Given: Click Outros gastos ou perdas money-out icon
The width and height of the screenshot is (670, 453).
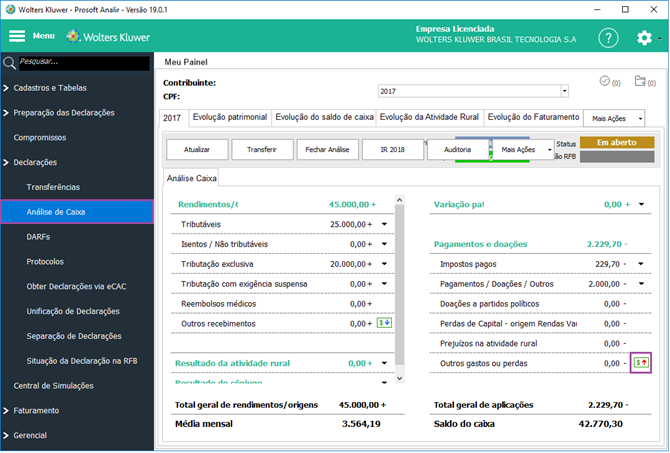Looking at the screenshot, I should (x=641, y=363).
